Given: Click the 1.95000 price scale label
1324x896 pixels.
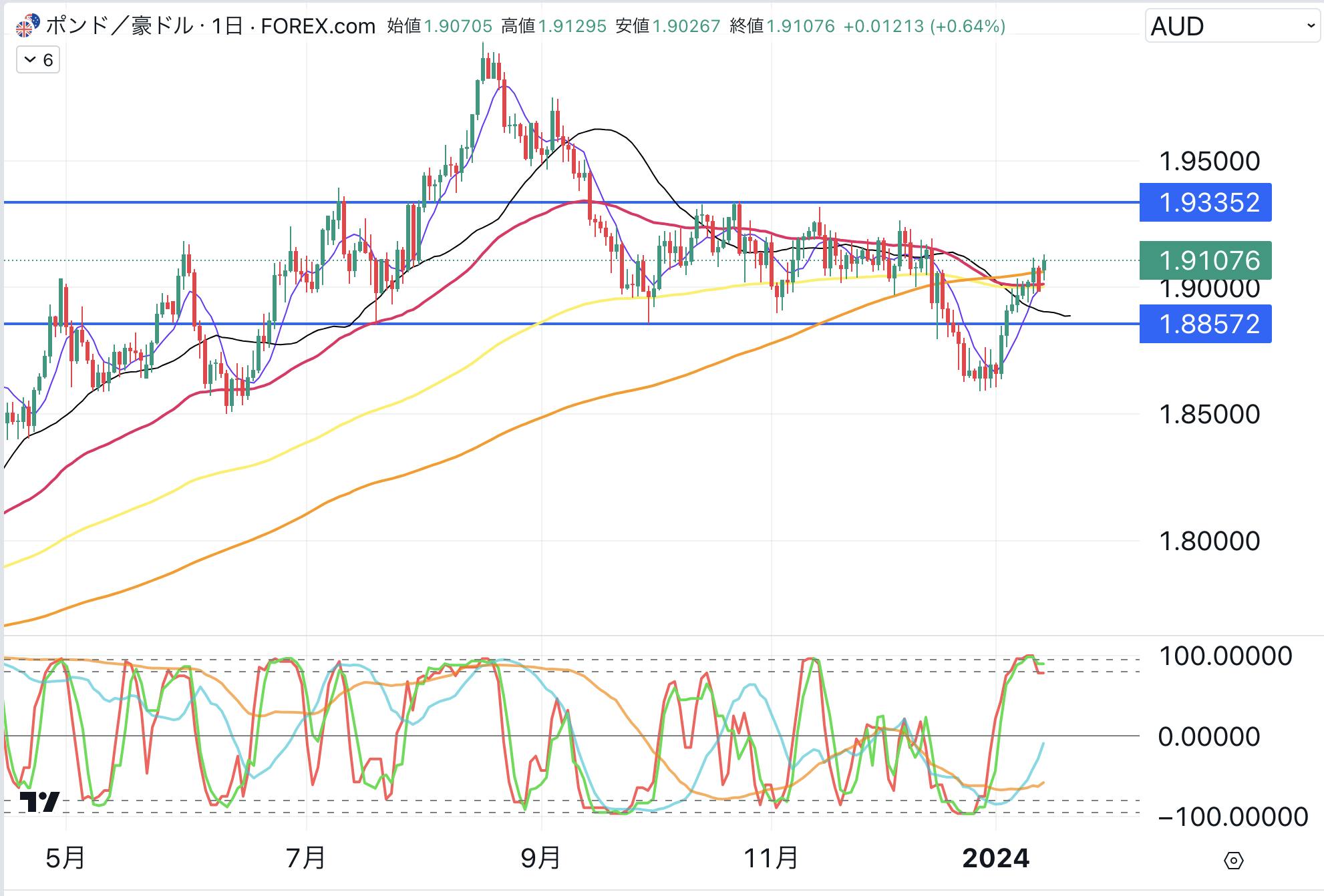Looking at the screenshot, I should click(1209, 161).
